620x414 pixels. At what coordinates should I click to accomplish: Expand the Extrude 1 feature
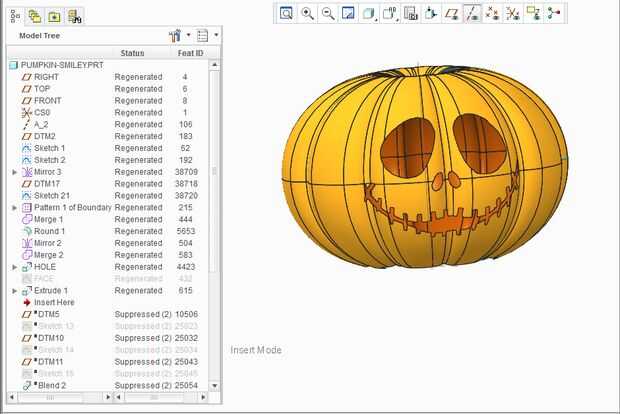point(15,291)
